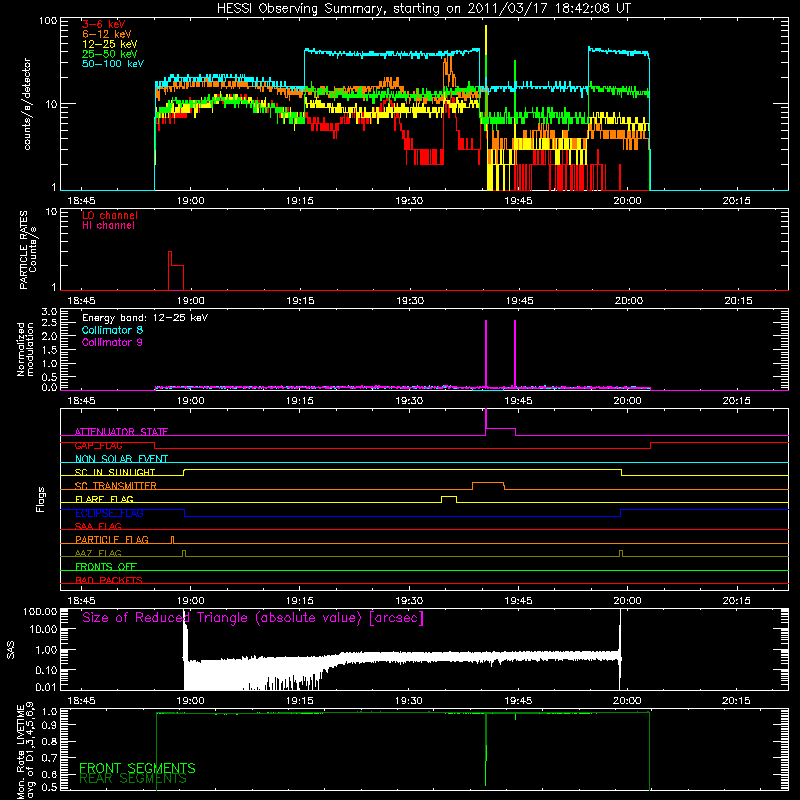
Task: Click the yellow 12-25 keV legend entry in the top panel
Action: [x=110, y=44]
